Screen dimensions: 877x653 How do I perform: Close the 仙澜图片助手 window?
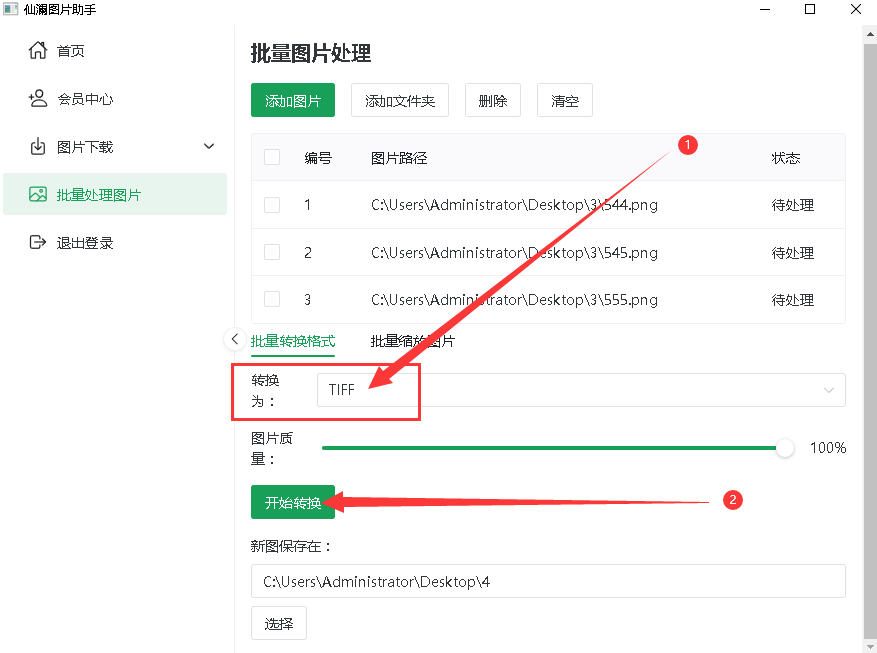(x=856, y=10)
